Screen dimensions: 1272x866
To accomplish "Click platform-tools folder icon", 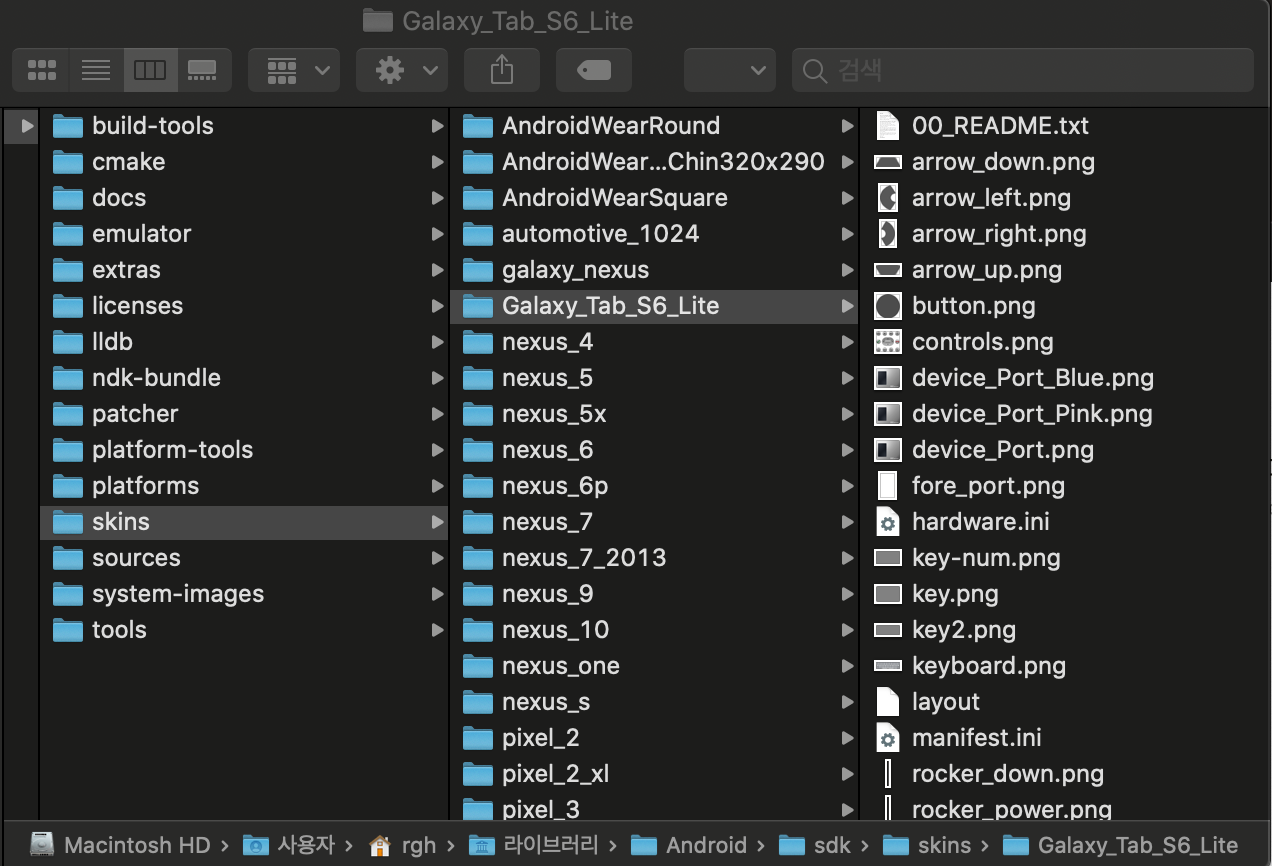I will [x=68, y=450].
